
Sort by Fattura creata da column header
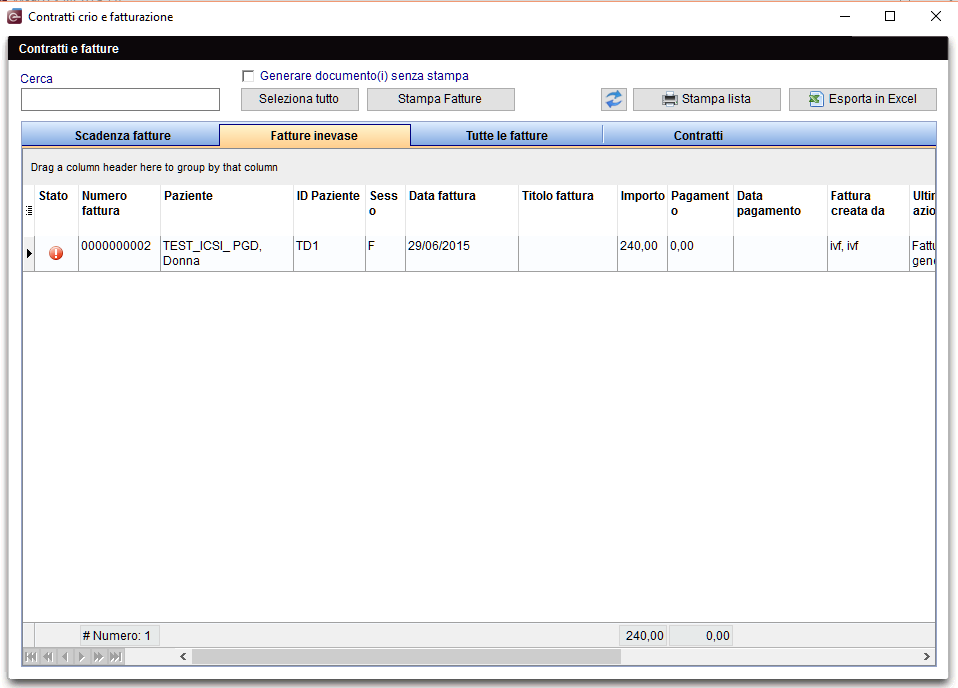(868, 210)
